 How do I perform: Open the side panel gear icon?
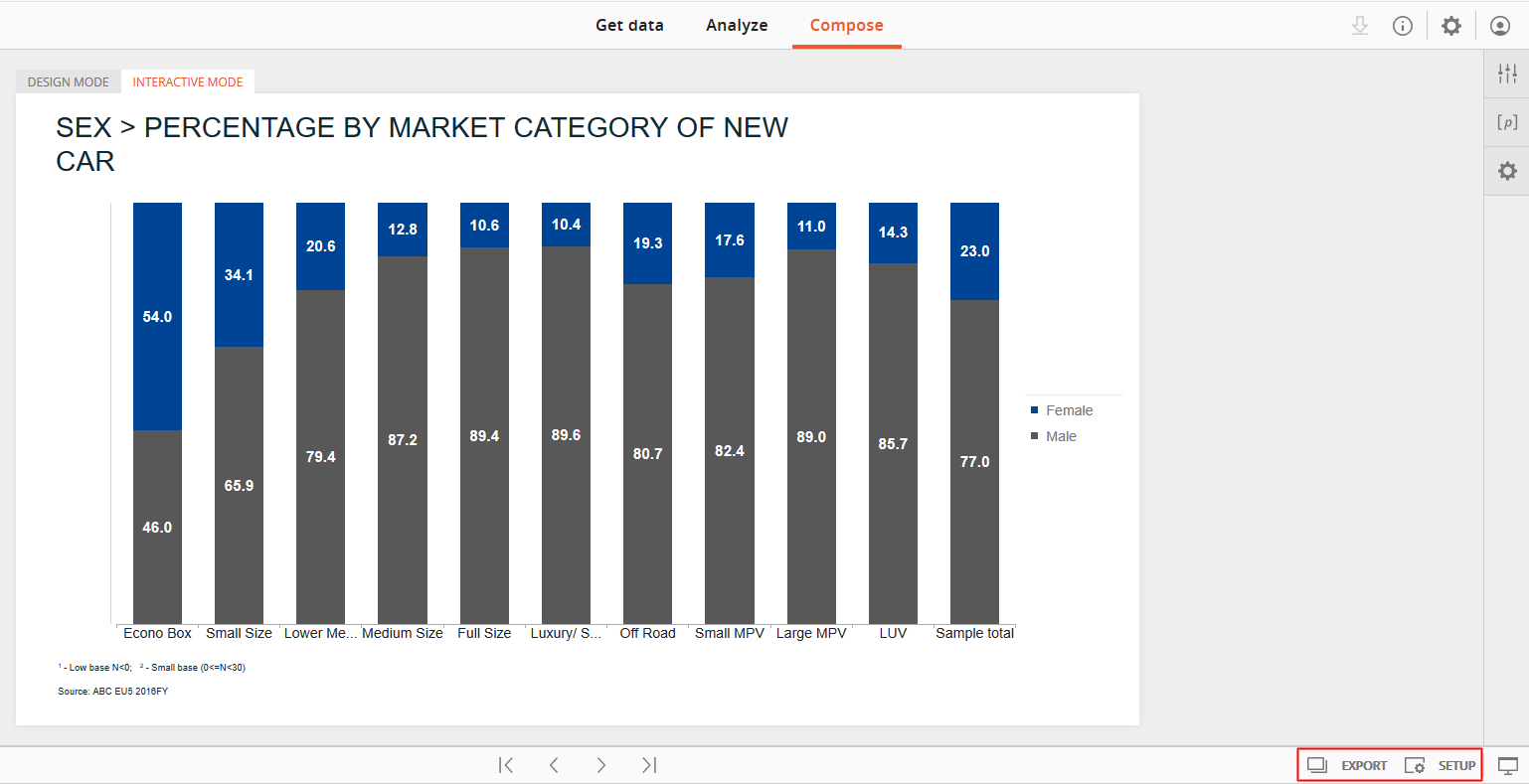click(x=1507, y=171)
